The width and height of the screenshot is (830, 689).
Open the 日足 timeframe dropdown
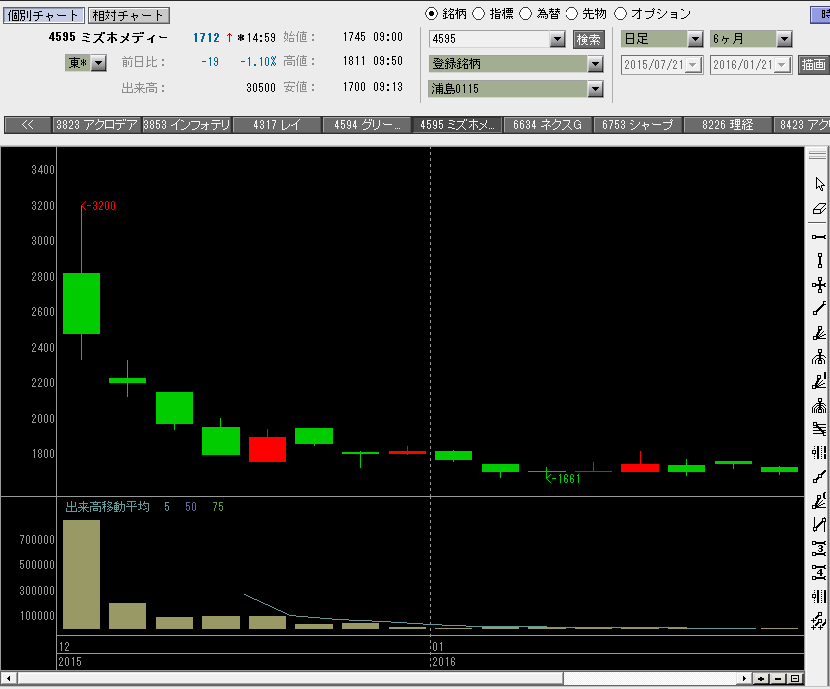click(x=695, y=39)
